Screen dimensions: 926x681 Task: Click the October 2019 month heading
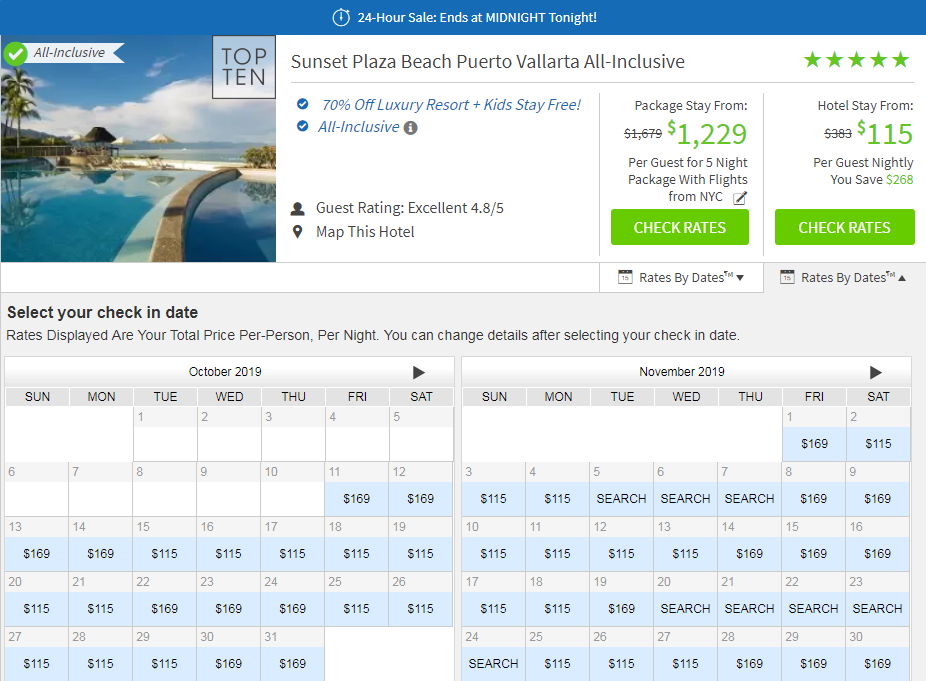[225, 372]
